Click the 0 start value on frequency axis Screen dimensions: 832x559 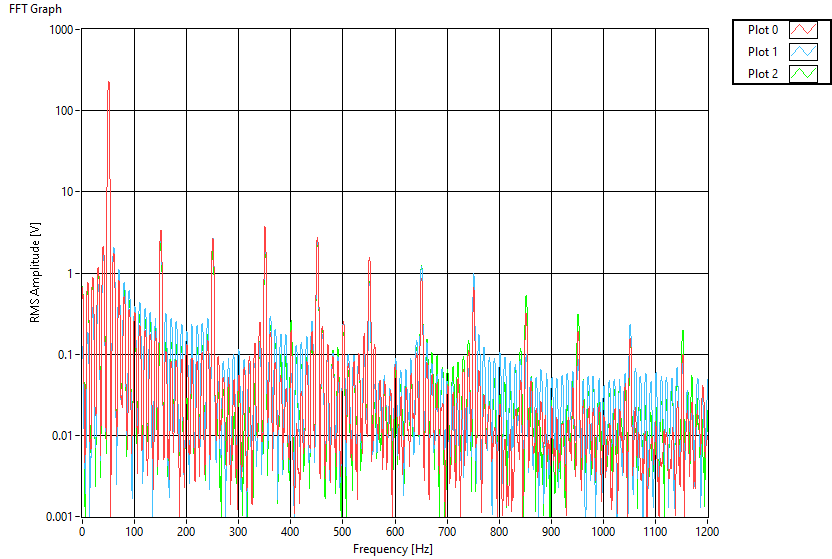click(82, 532)
